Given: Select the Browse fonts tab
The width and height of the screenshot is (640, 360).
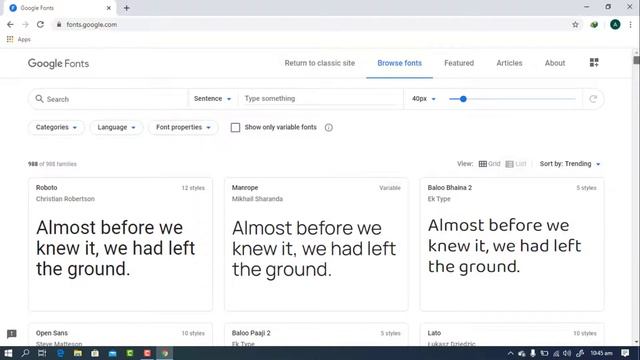Looking at the screenshot, I should 400,63.
